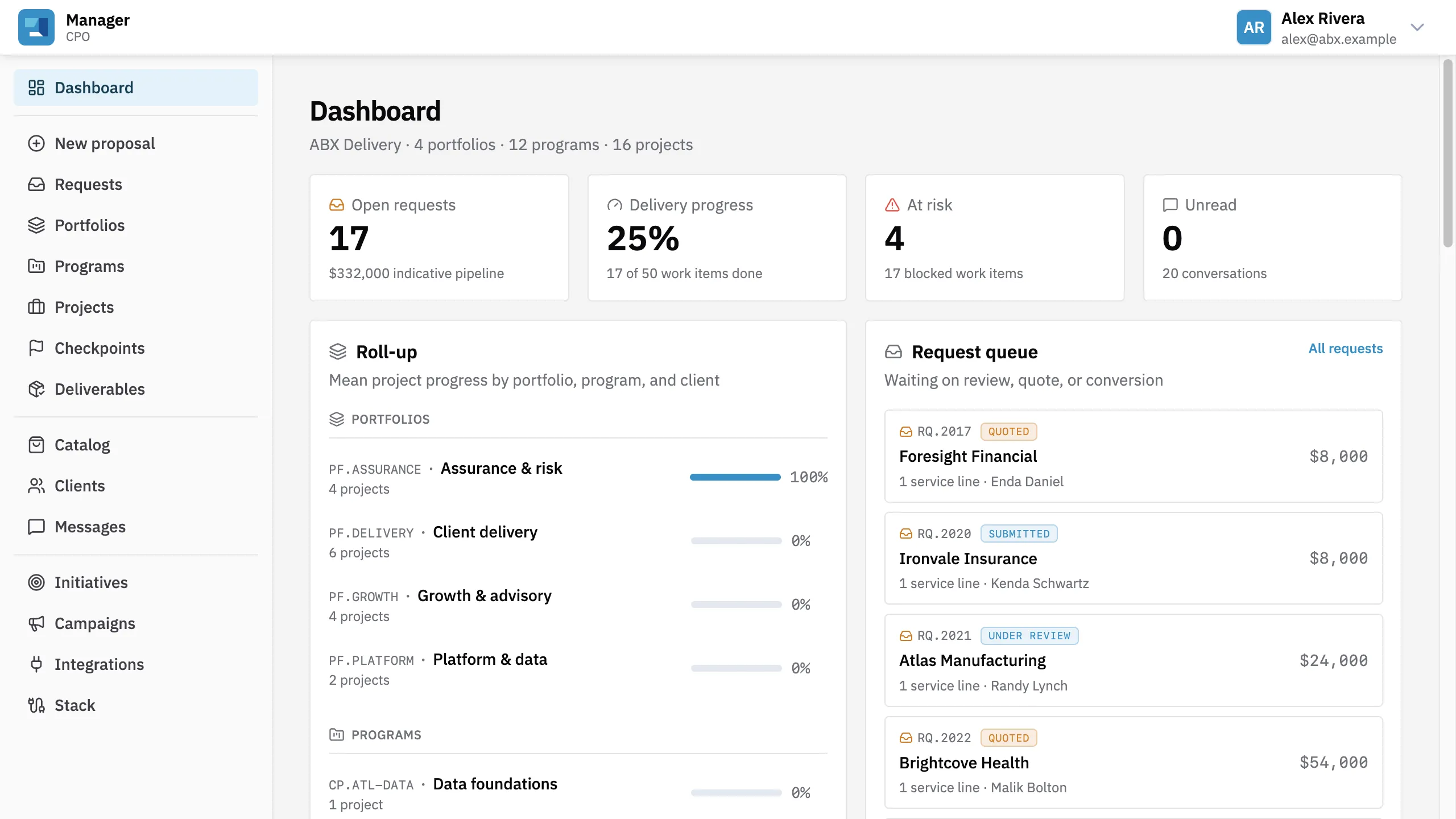Screen dimensions: 1456x819
Task: Open Requests from the sidebar
Action: (x=136, y=184)
